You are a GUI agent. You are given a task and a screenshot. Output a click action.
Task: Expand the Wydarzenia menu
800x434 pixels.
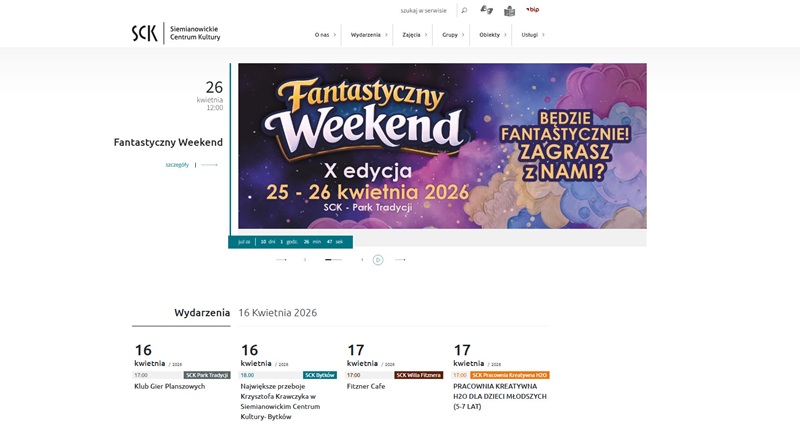point(369,35)
